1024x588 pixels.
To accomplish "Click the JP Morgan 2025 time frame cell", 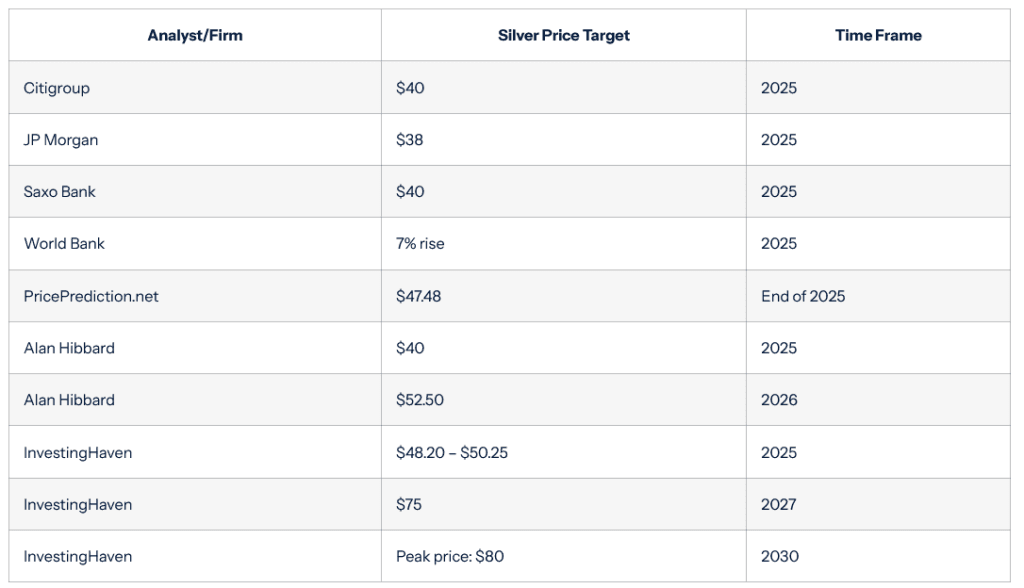I will [779, 140].
